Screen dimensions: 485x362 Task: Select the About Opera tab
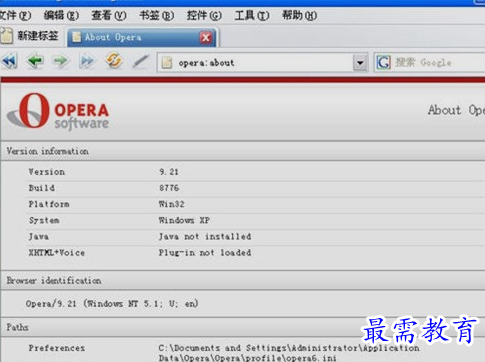142,37
